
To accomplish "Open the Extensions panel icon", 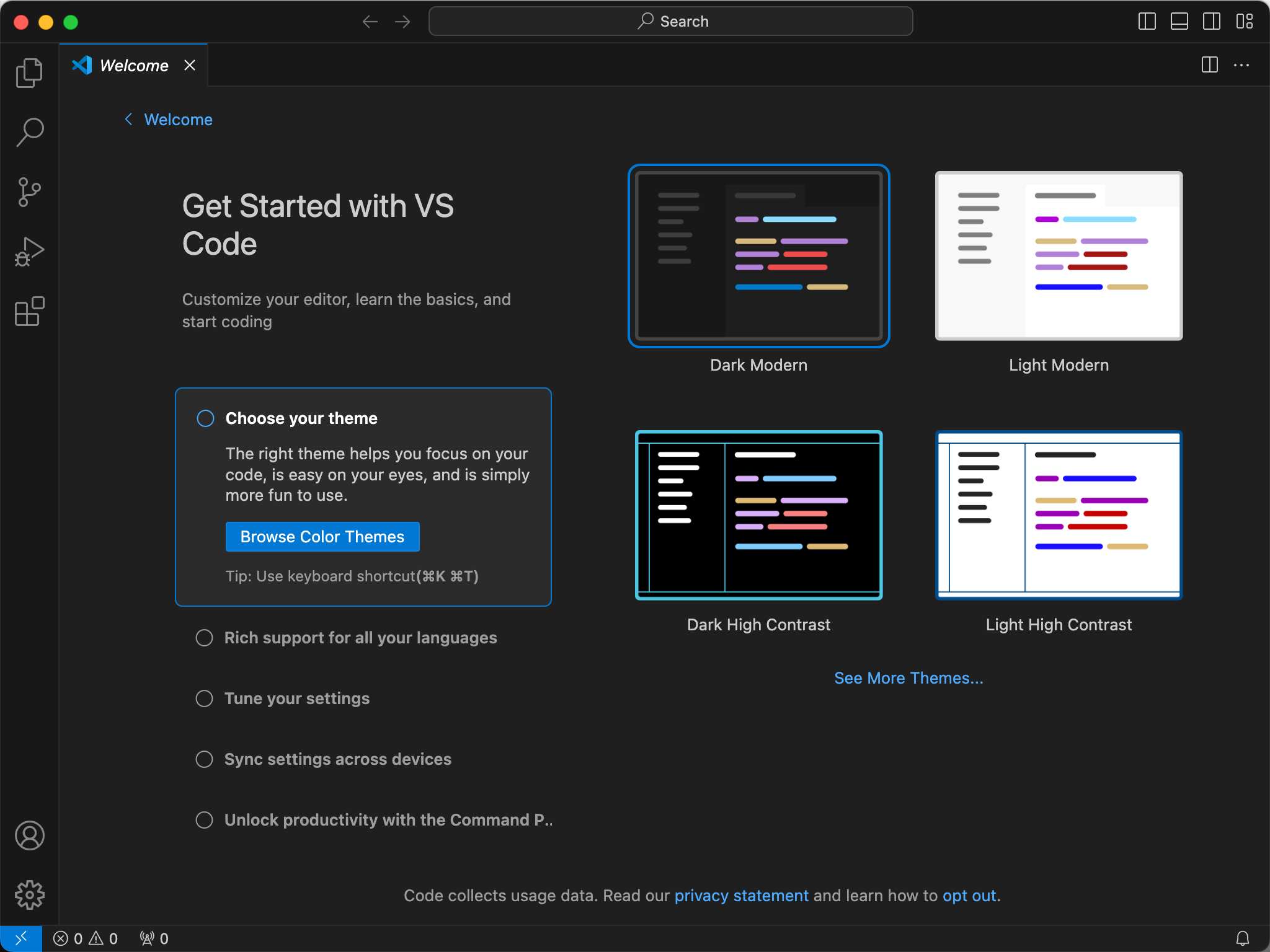I will click(30, 310).
